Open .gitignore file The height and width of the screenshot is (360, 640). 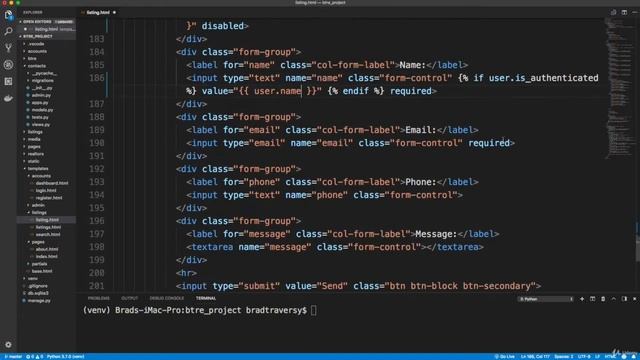[38, 286]
